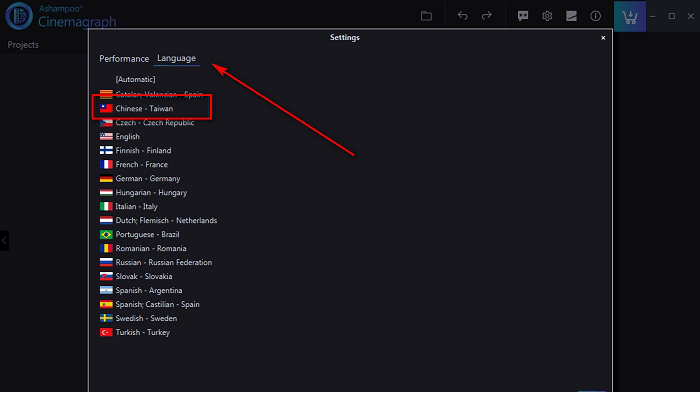
Task: Select Catalan; Valencian - Spain language
Action: (151, 94)
